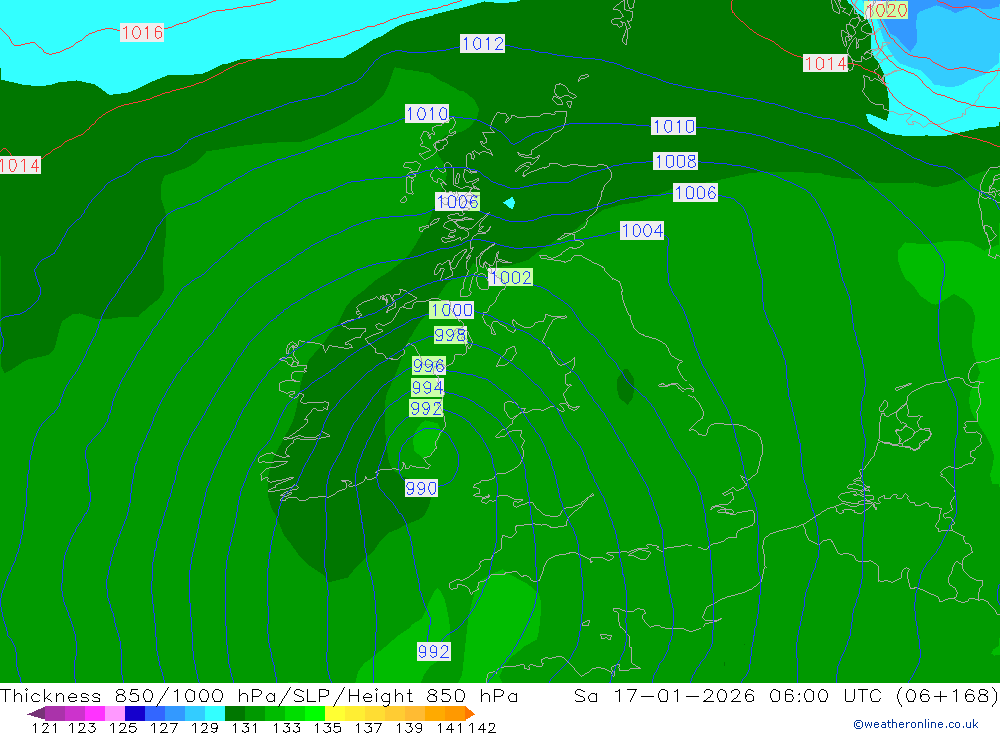This screenshot has height=733, width=1000.
Task: Click 992 label in the Irish Sea
Action: (426, 408)
